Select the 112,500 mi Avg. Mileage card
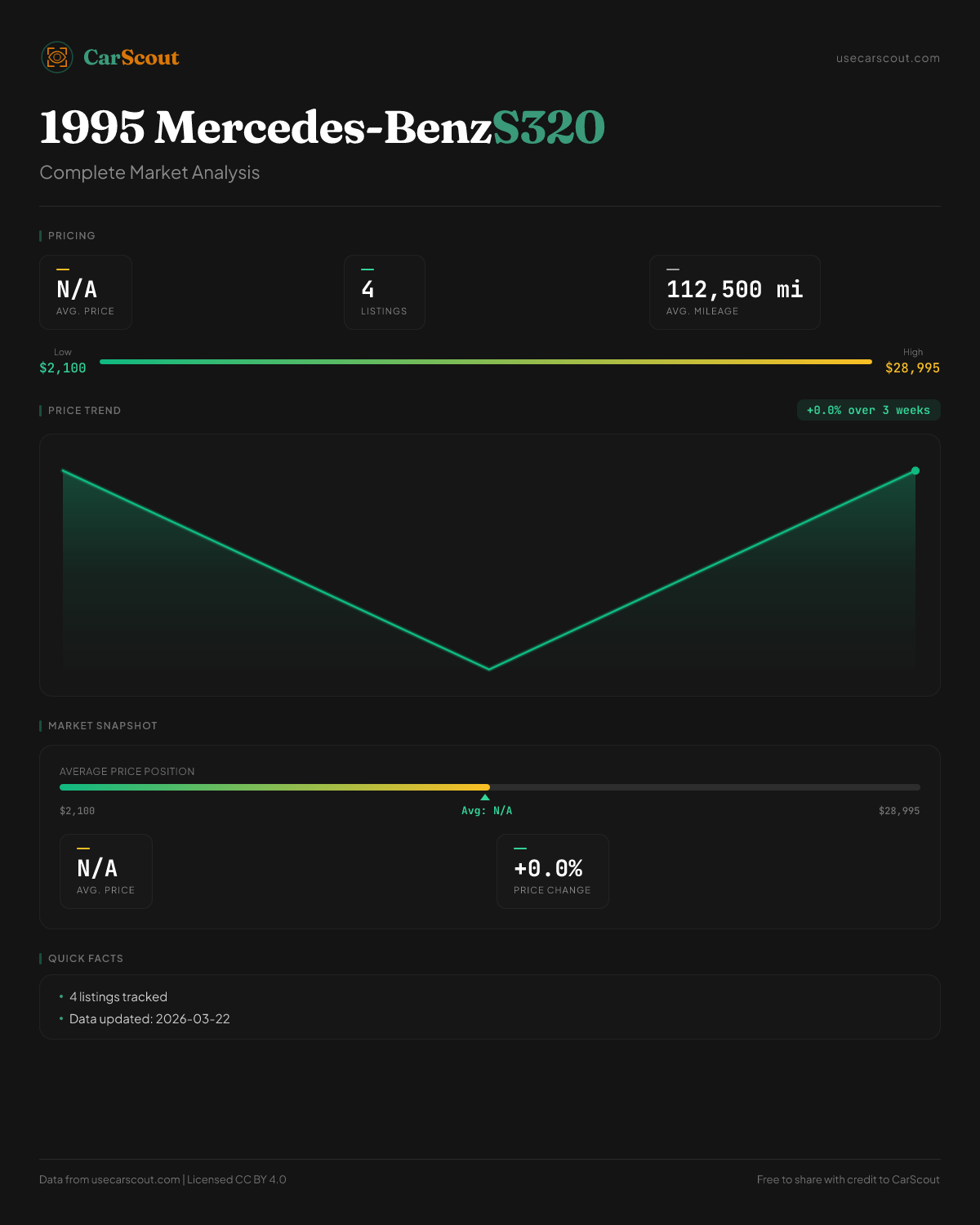 point(734,292)
